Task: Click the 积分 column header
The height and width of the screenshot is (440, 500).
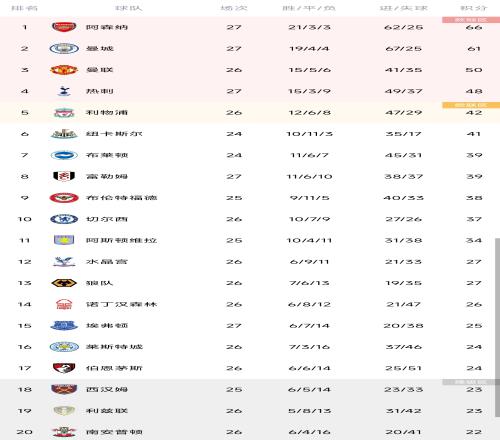Action: pos(474,8)
